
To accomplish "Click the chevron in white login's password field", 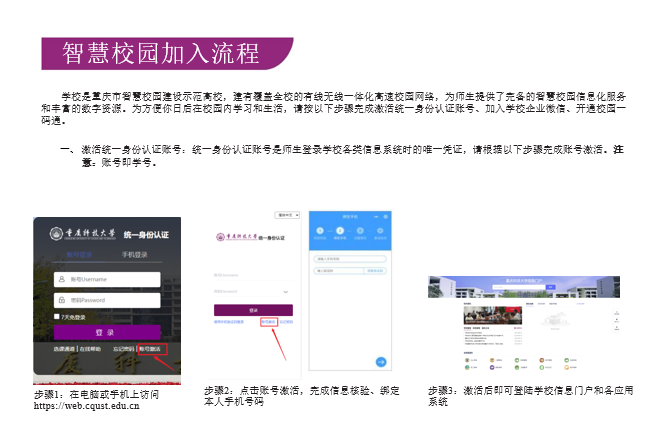I will click(285, 291).
